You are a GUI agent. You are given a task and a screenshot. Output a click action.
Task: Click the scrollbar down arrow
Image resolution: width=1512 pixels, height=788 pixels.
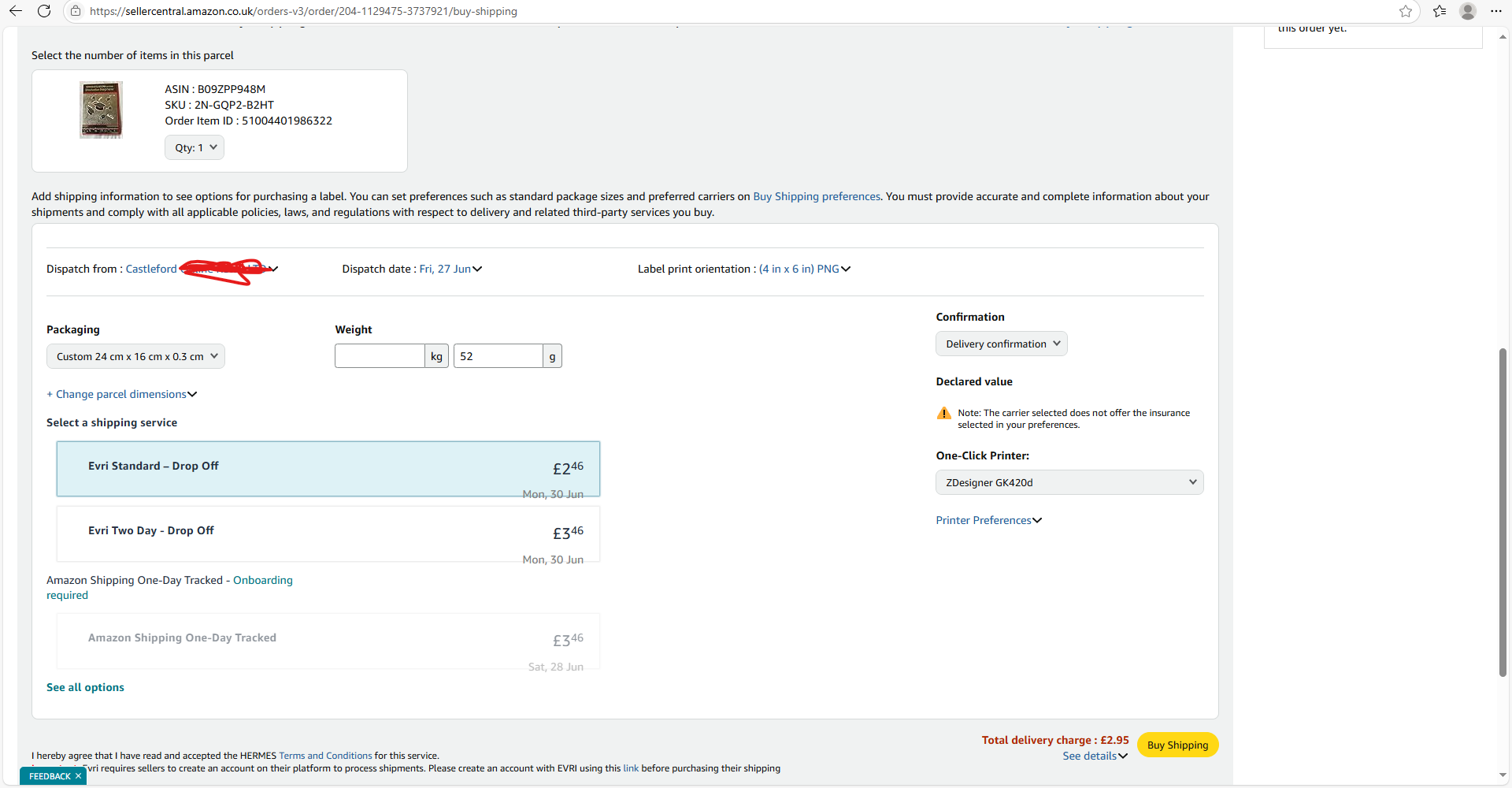click(x=1503, y=775)
